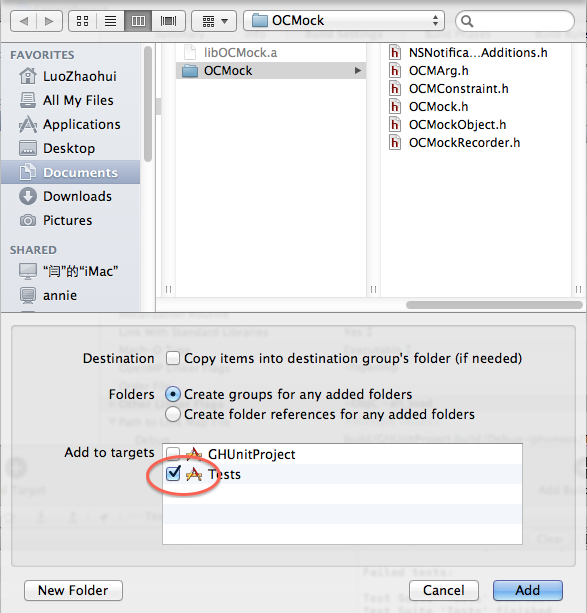Screen dimensions: 587x613
Task: Click the Add button
Action: [528, 590]
